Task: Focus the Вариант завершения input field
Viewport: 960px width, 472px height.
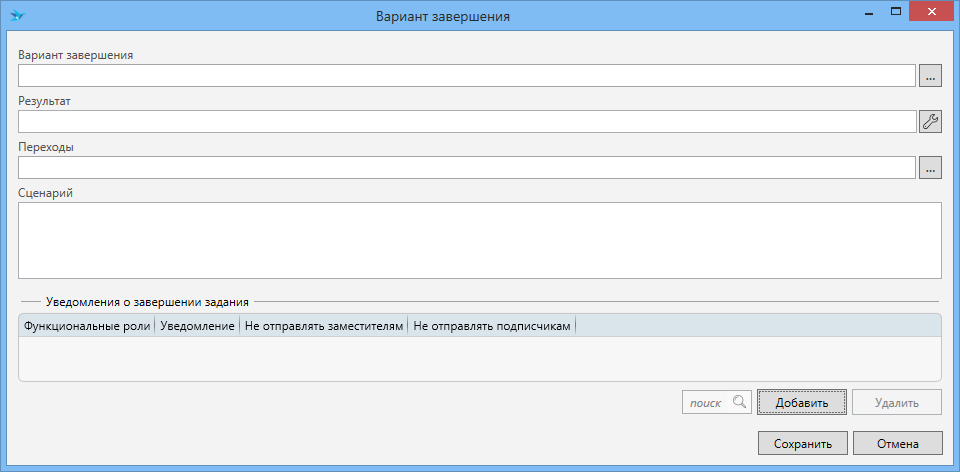Action: pyautogui.click(x=466, y=76)
